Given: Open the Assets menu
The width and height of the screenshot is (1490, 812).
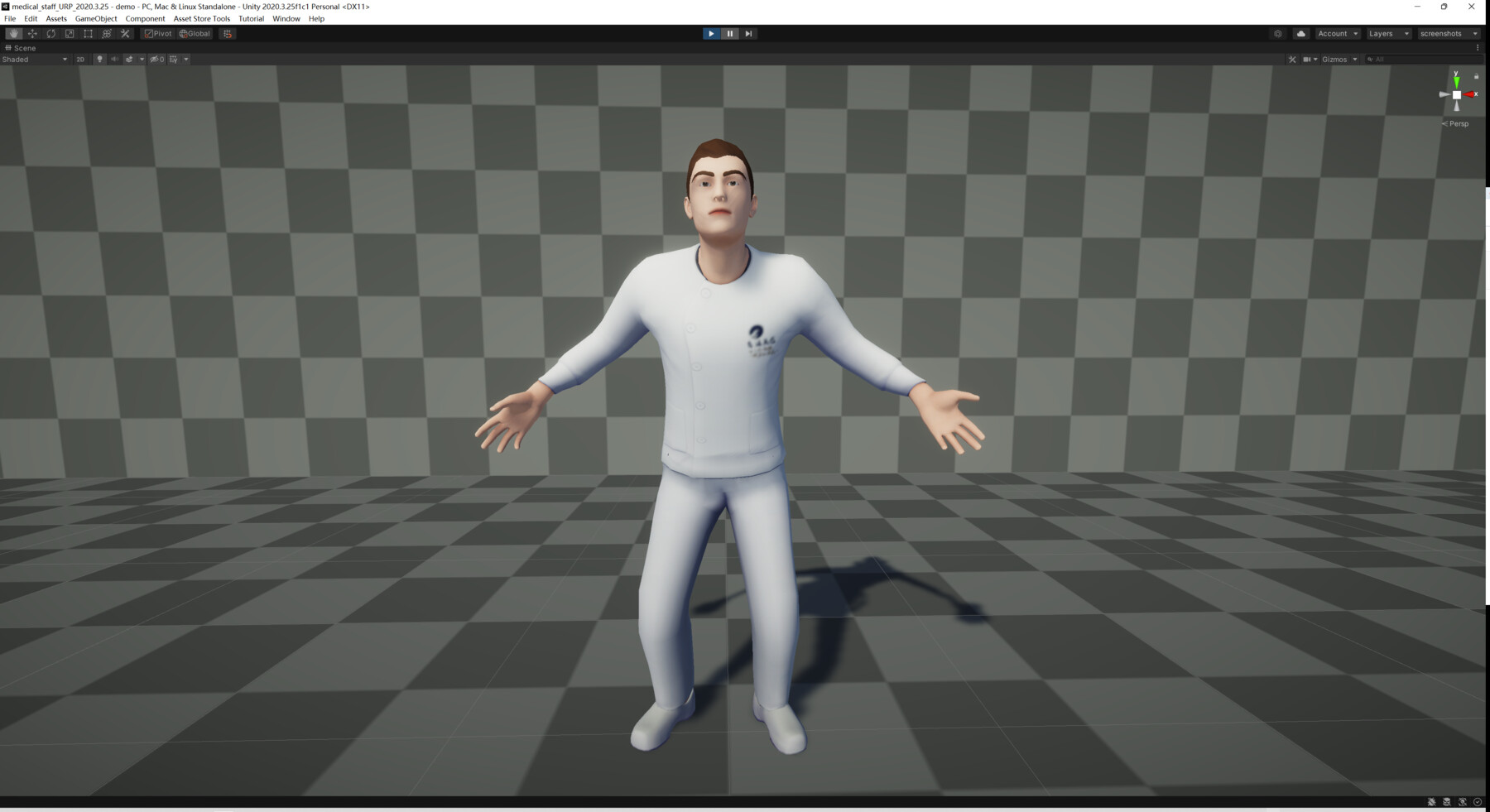Looking at the screenshot, I should (56, 18).
